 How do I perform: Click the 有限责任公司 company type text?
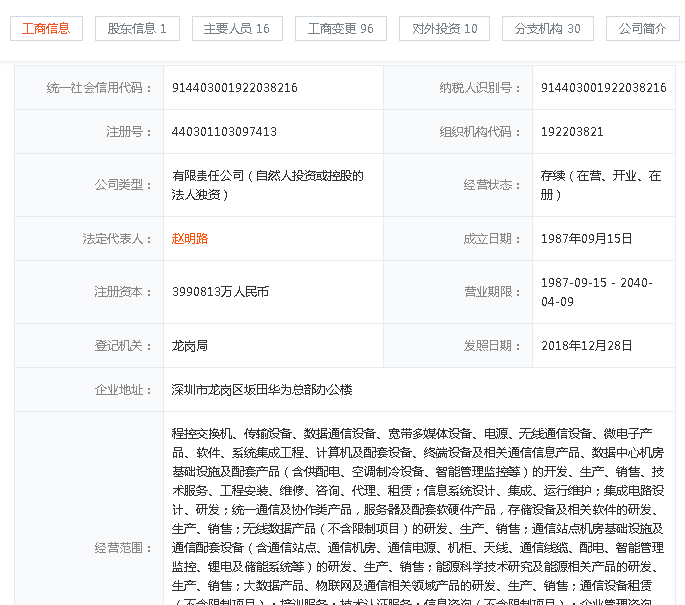click(x=268, y=185)
